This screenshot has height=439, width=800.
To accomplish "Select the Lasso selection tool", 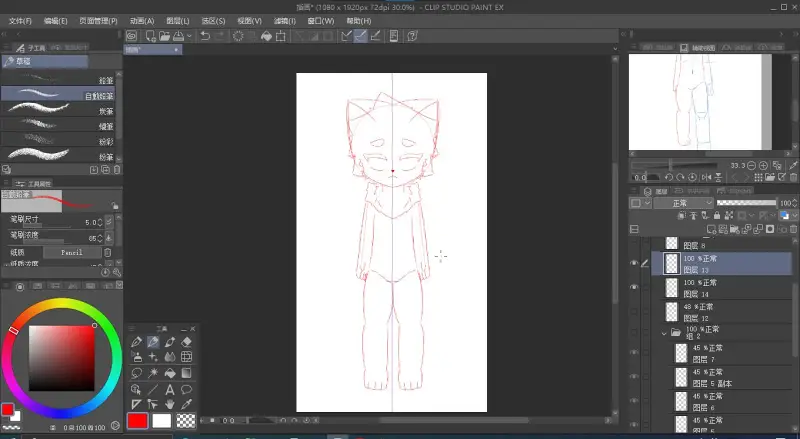I will coord(136,373).
